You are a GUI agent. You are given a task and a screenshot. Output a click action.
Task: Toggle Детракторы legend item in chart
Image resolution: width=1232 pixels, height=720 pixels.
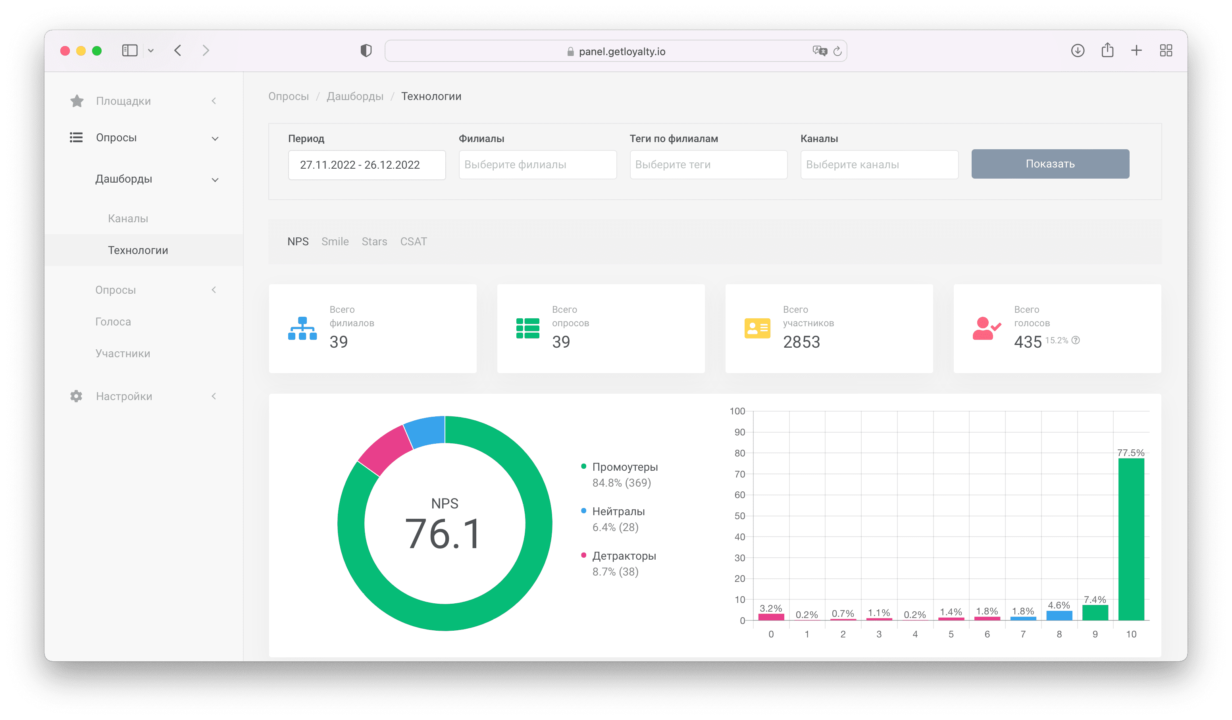point(623,556)
